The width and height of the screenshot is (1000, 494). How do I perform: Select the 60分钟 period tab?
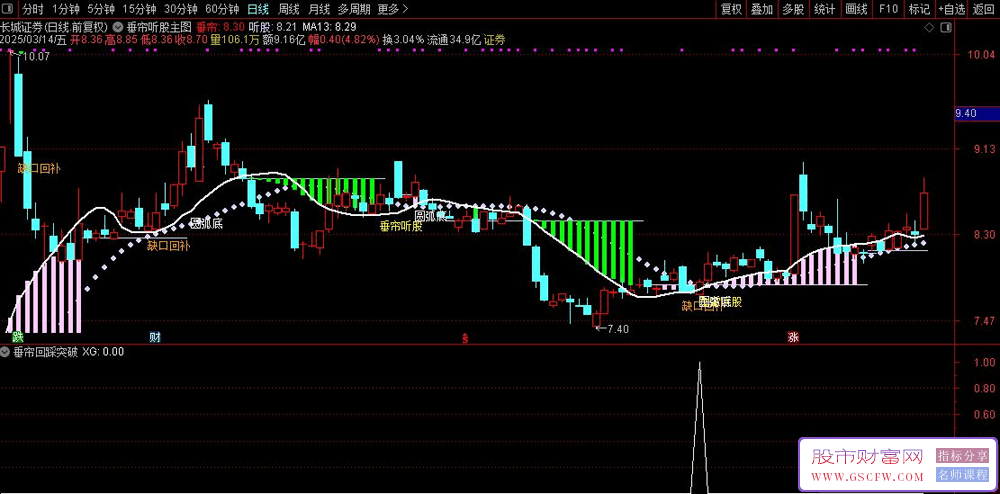(222, 9)
